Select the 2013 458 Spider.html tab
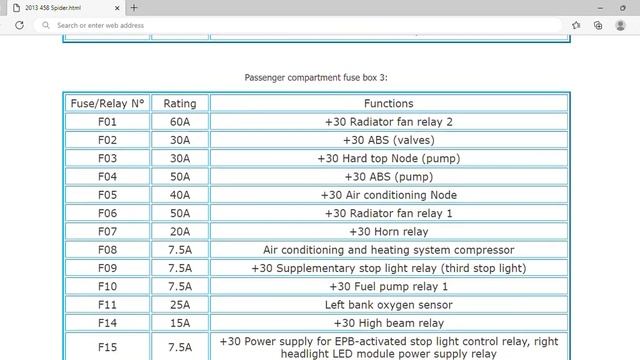Image resolution: width=640 pixels, height=360 pixels. point(65,8)
